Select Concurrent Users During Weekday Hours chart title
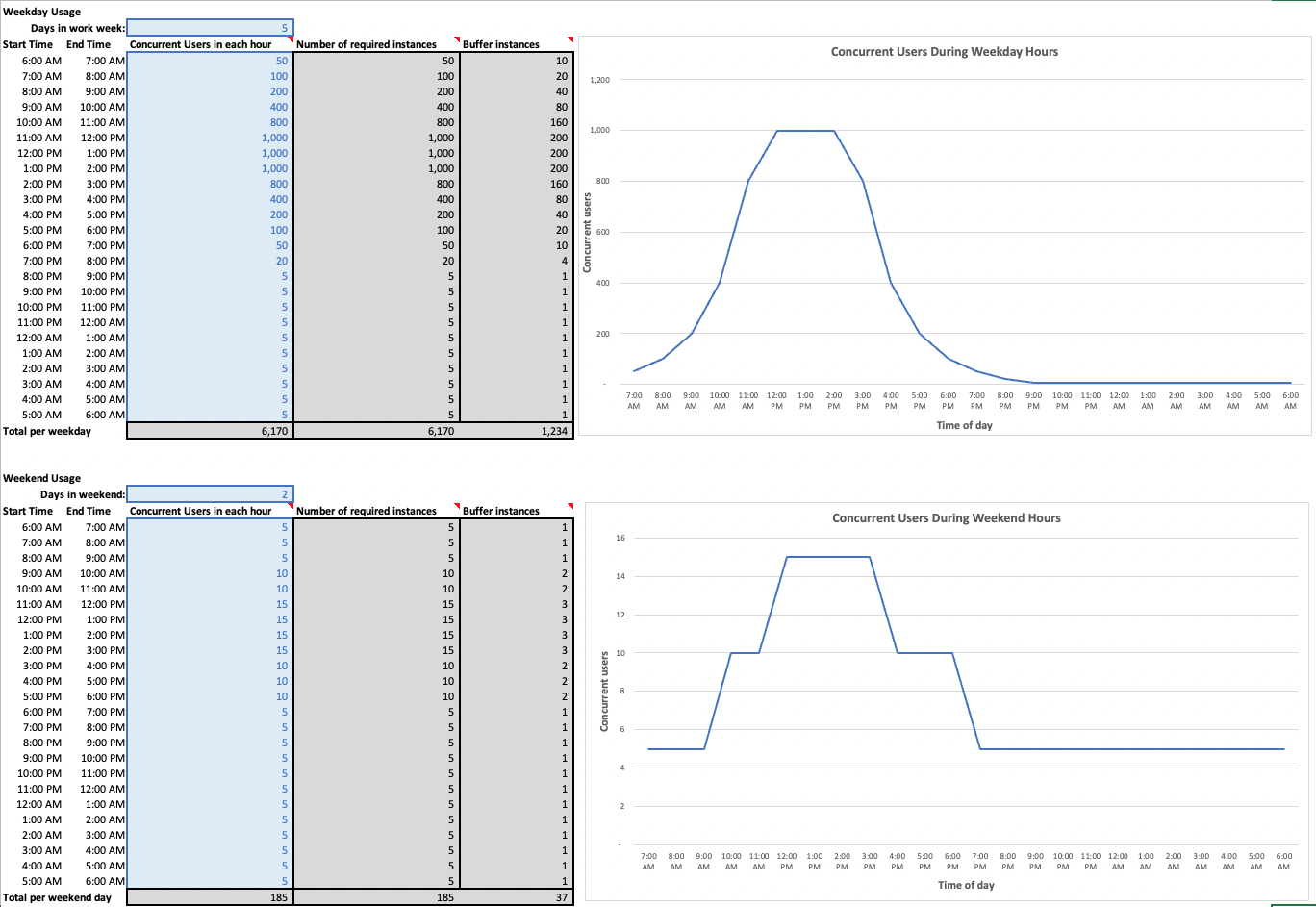Image resolution: width=1316 pixels, height=907 pixels. tap(945, 52)
